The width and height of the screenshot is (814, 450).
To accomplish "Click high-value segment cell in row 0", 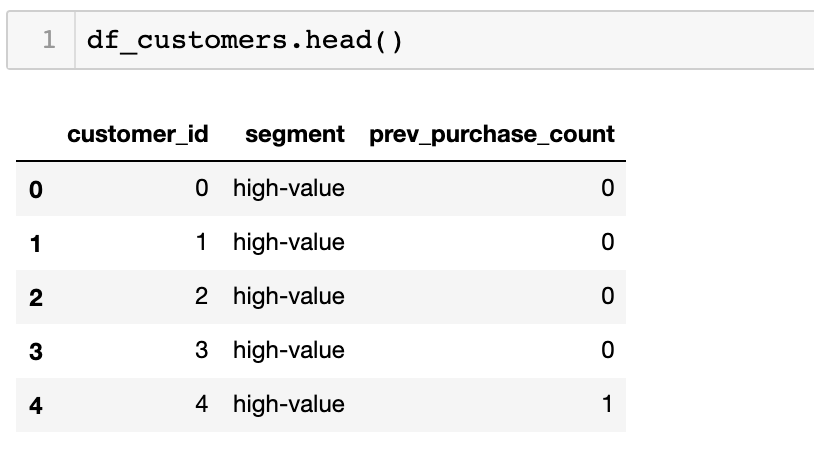I will [289, 188].
